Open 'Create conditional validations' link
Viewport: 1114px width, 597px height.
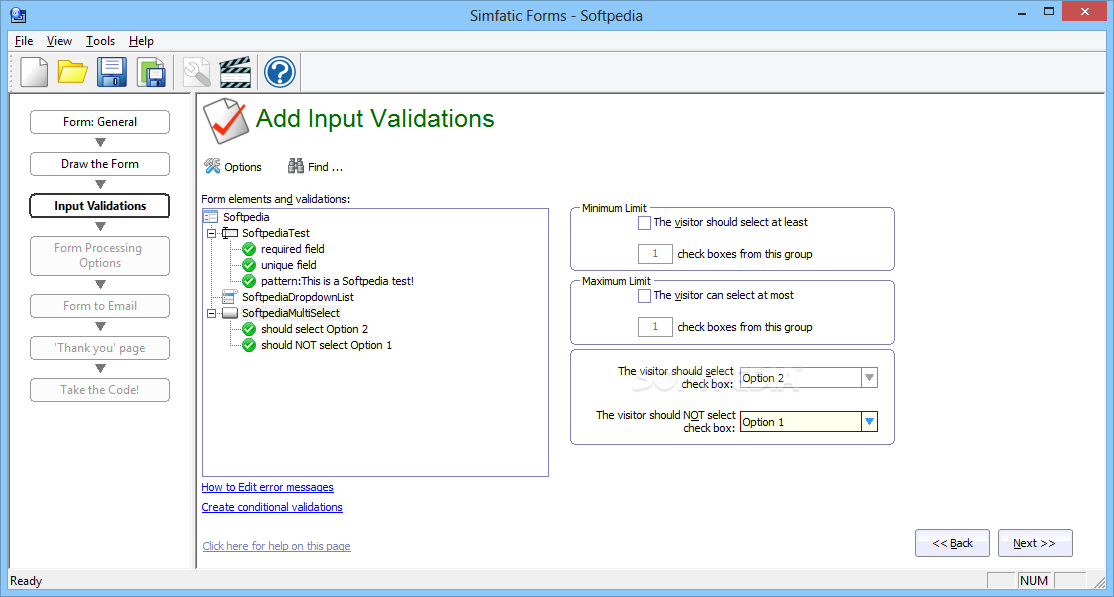pos(272,507)
